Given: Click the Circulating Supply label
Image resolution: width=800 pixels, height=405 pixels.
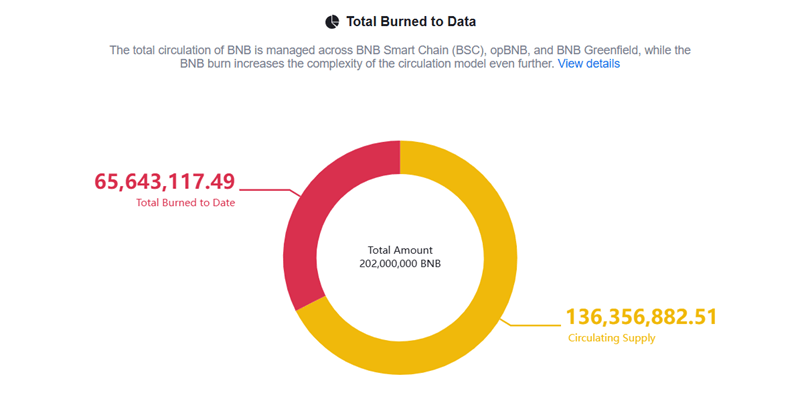Looking at the screenshot, I should pos(612,339).
